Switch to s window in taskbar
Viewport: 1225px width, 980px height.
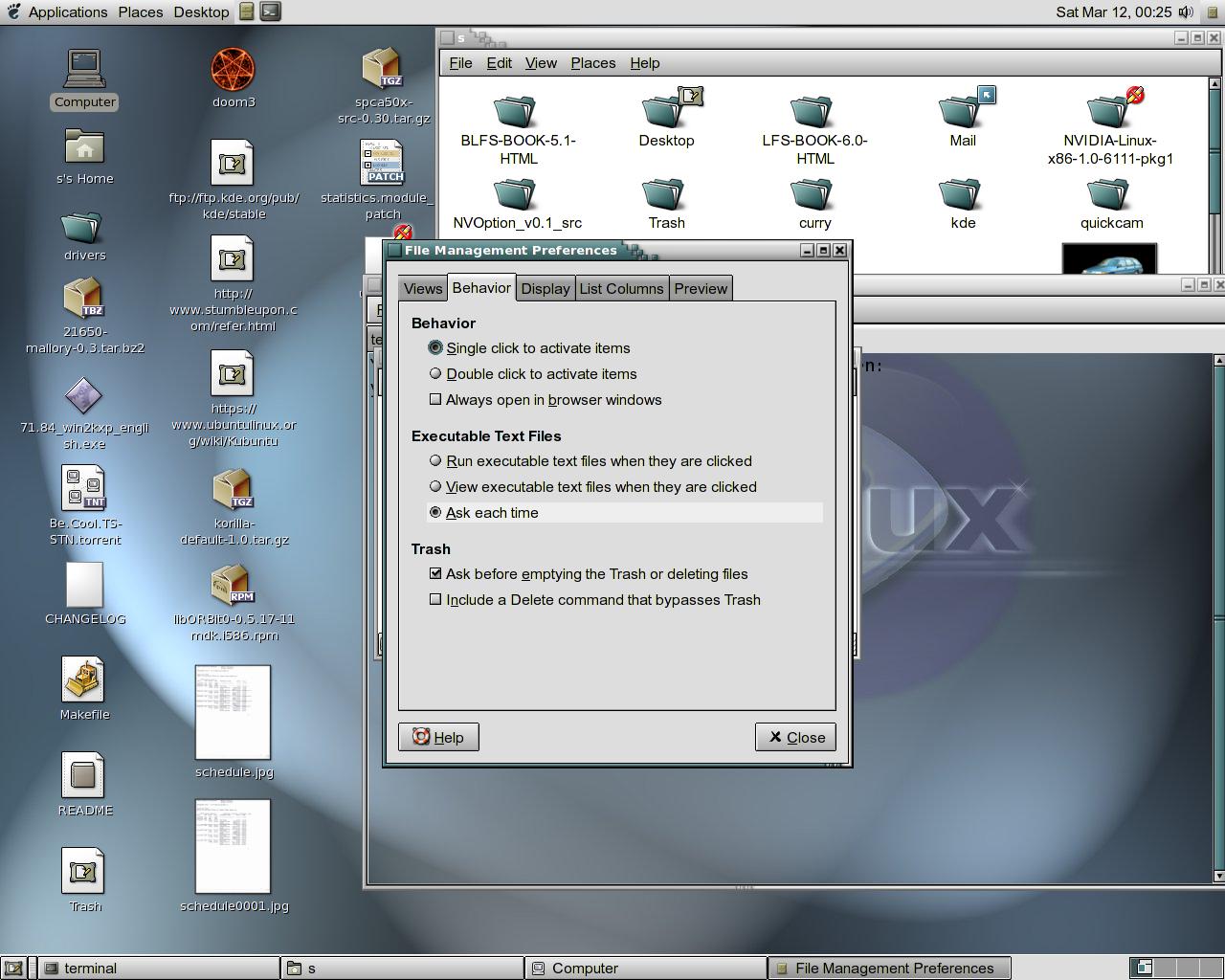coord(403,969)
